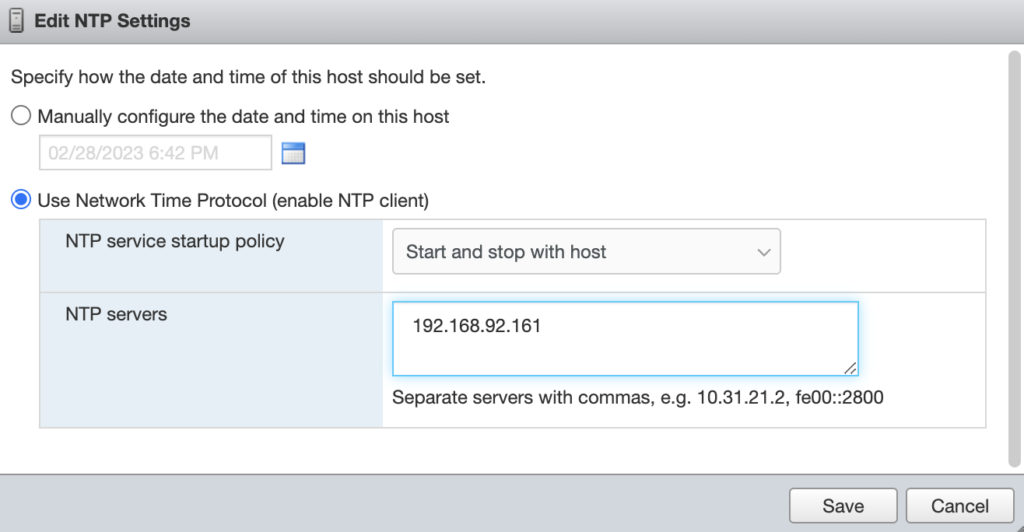The image size is (1024, 532).
Task: Click the 'NTP service startup policy' label
Action: tap(175, 241)
